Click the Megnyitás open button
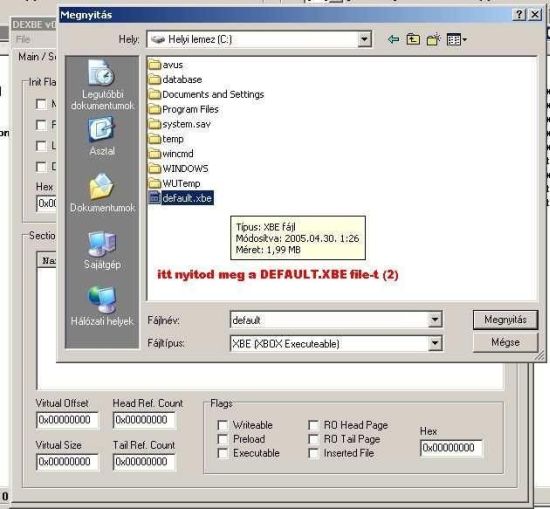The width and height of the screenshot is (550, 509). tap(505, 320)
